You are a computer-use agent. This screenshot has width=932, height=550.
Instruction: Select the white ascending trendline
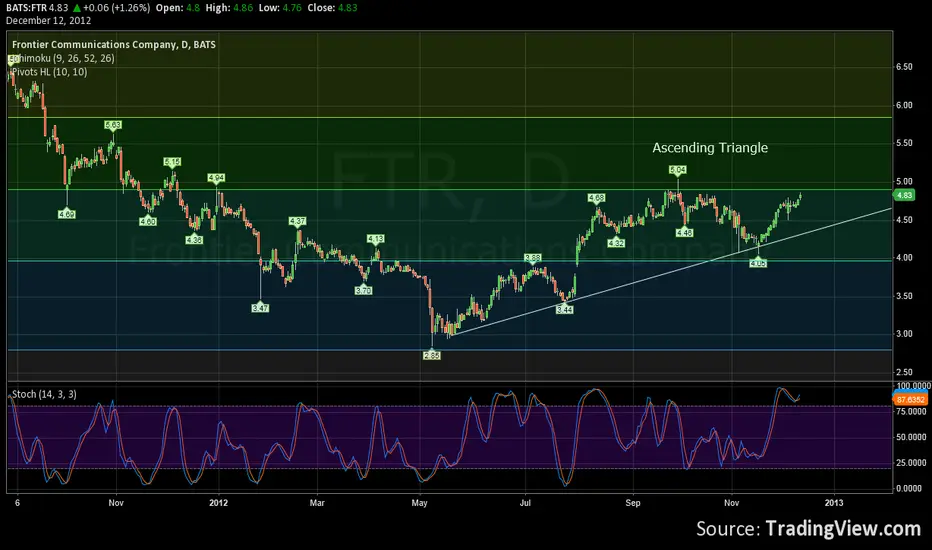tap(672, 273)
